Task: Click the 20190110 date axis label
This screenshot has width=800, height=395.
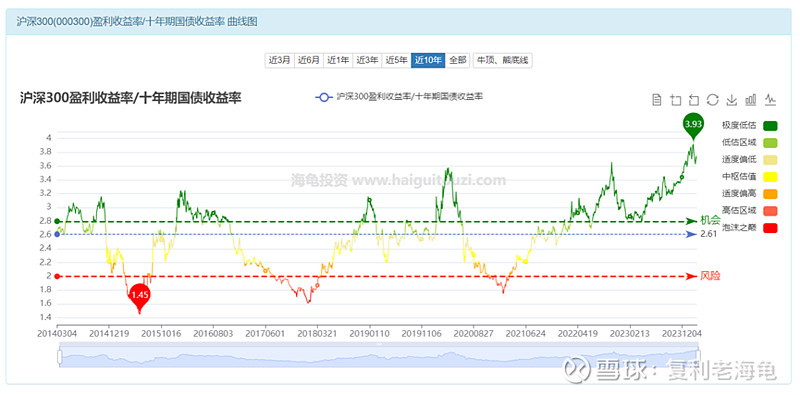Action: click(x=370, y=333)
